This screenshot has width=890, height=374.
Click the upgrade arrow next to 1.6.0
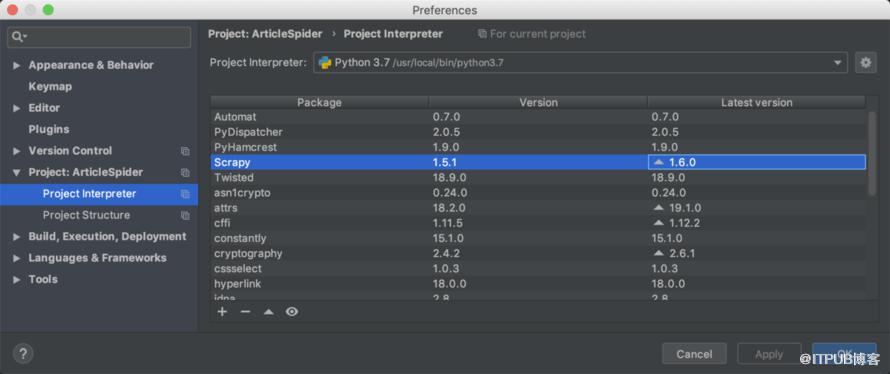tap(658, 162)
